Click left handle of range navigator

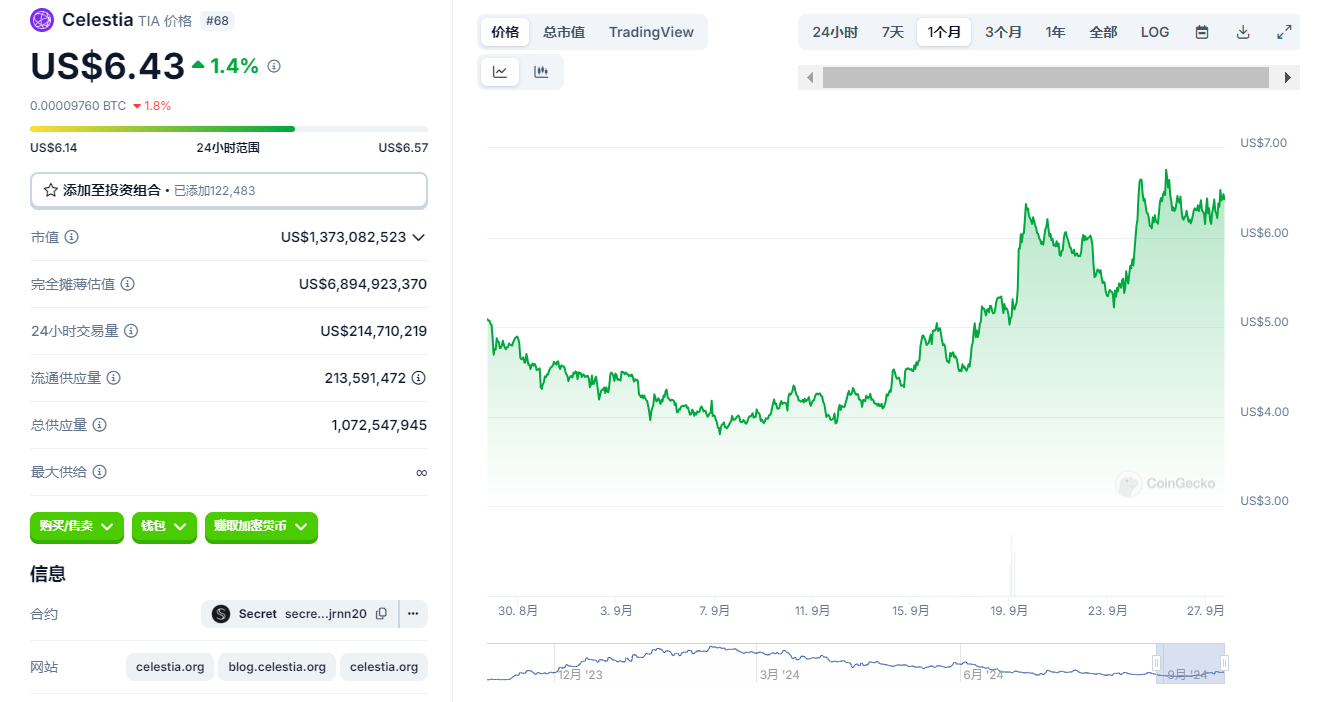1157,663
